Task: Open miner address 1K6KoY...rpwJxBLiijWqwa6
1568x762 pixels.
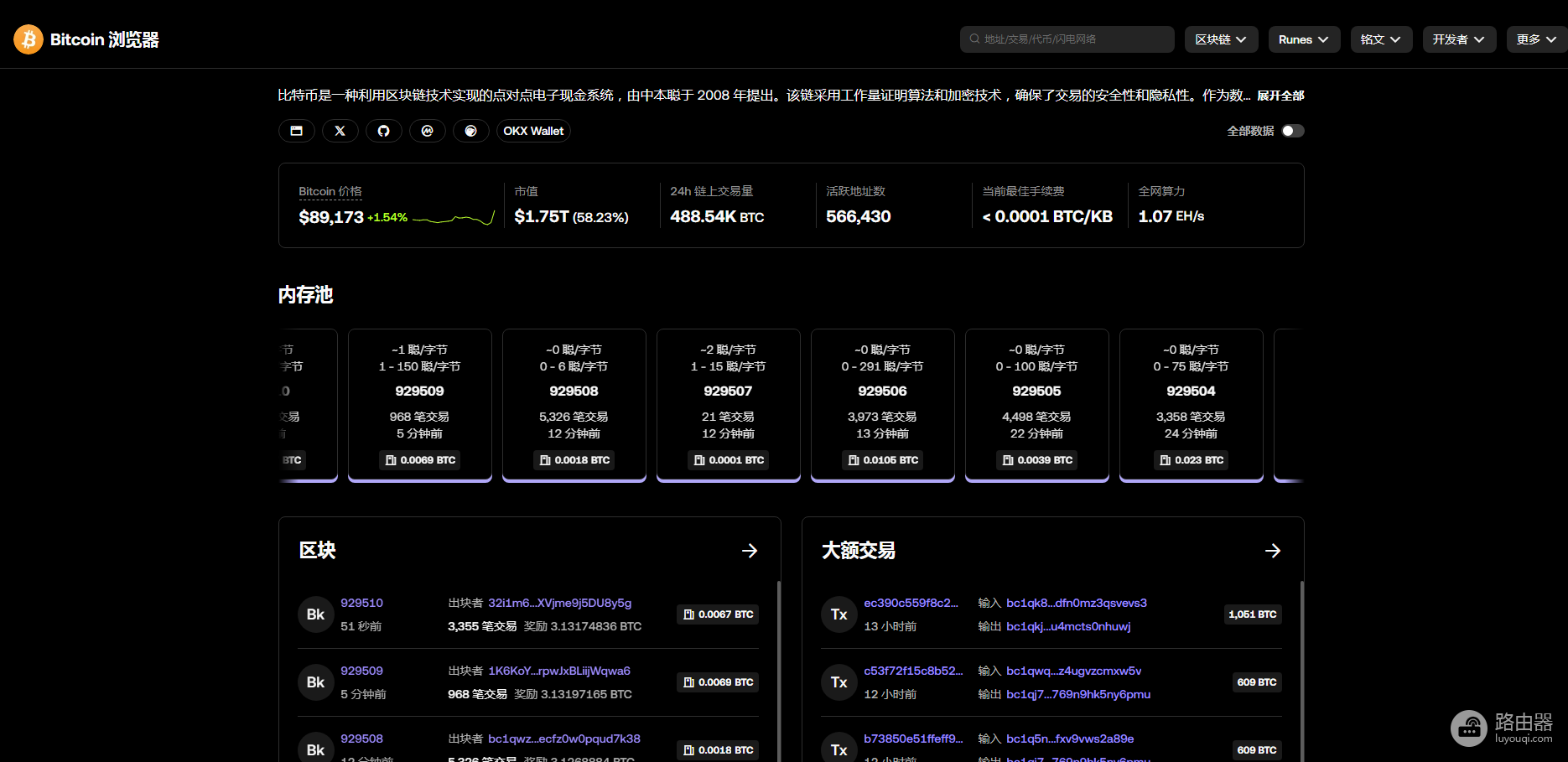Action: [x=559, y=671]
